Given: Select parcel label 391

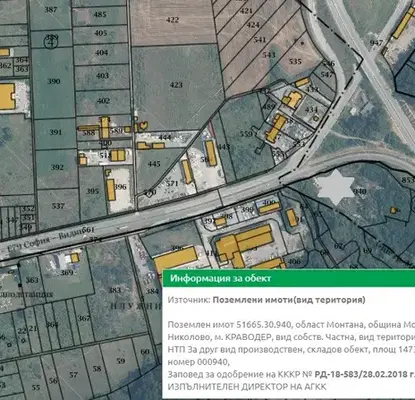Looking at the screenshot, I should (x=56, y=132).
